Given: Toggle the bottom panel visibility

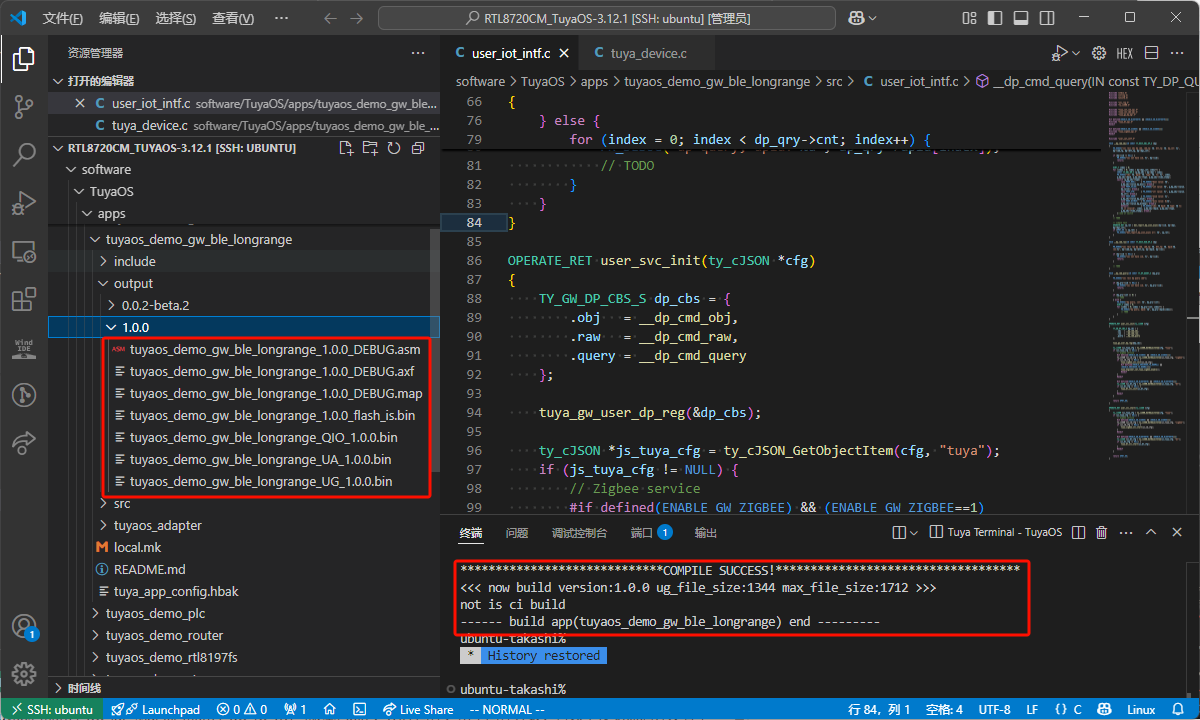Looking at the screenshot, I should 1021,18.
